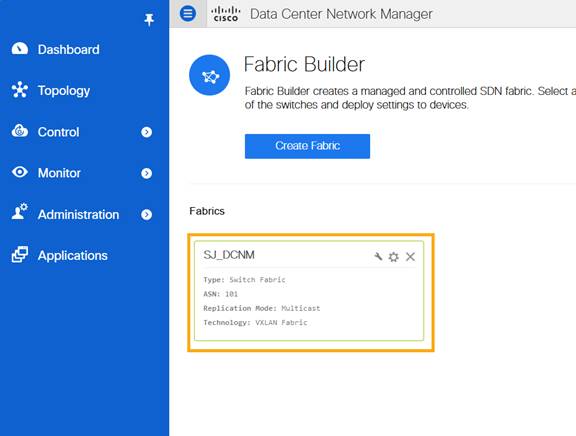Viewport: 576px width, 436px height.
Task: Toggle the hamburger menu button
Action: 188,14
